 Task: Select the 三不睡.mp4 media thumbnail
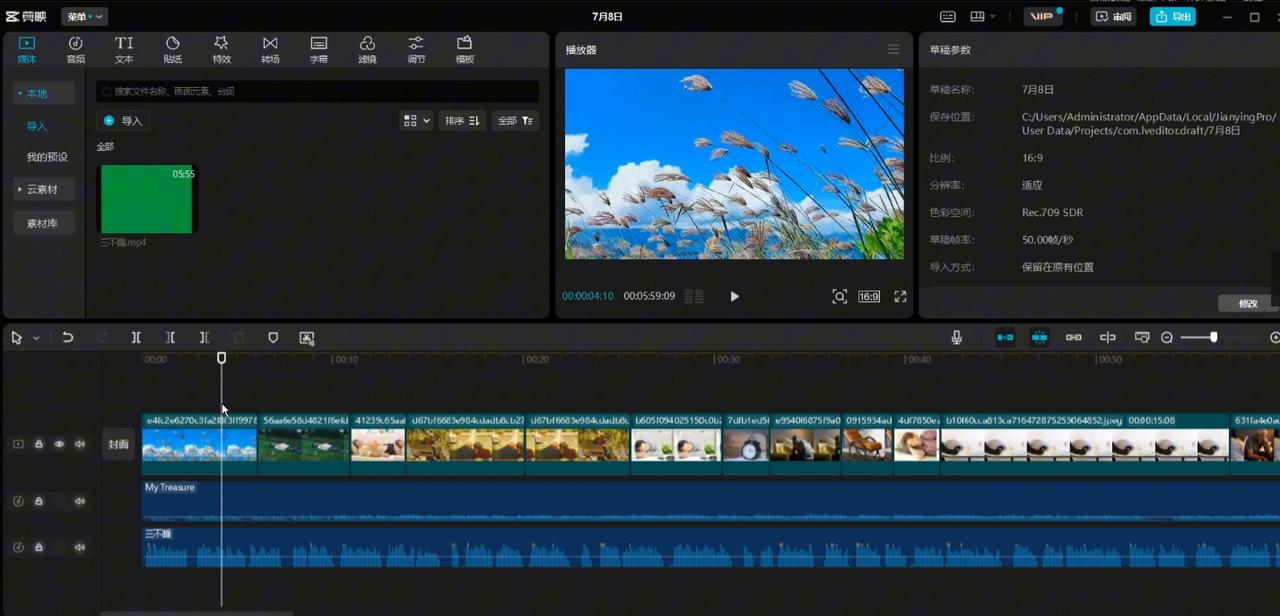coord(146,199)
